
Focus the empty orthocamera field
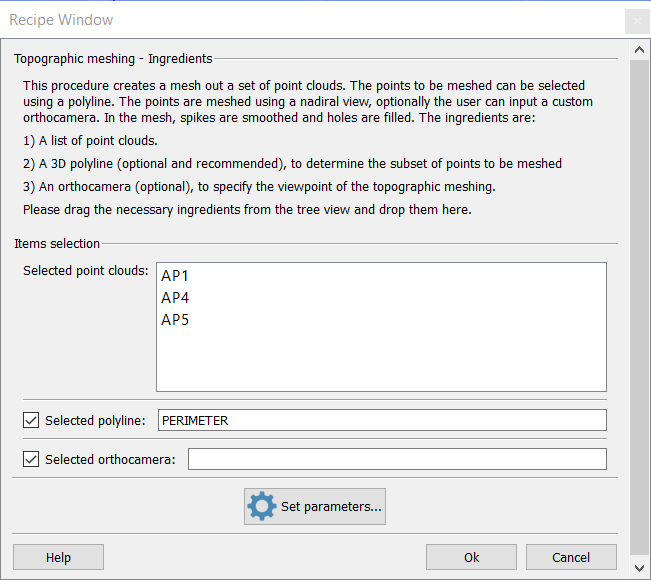(397, 459)
